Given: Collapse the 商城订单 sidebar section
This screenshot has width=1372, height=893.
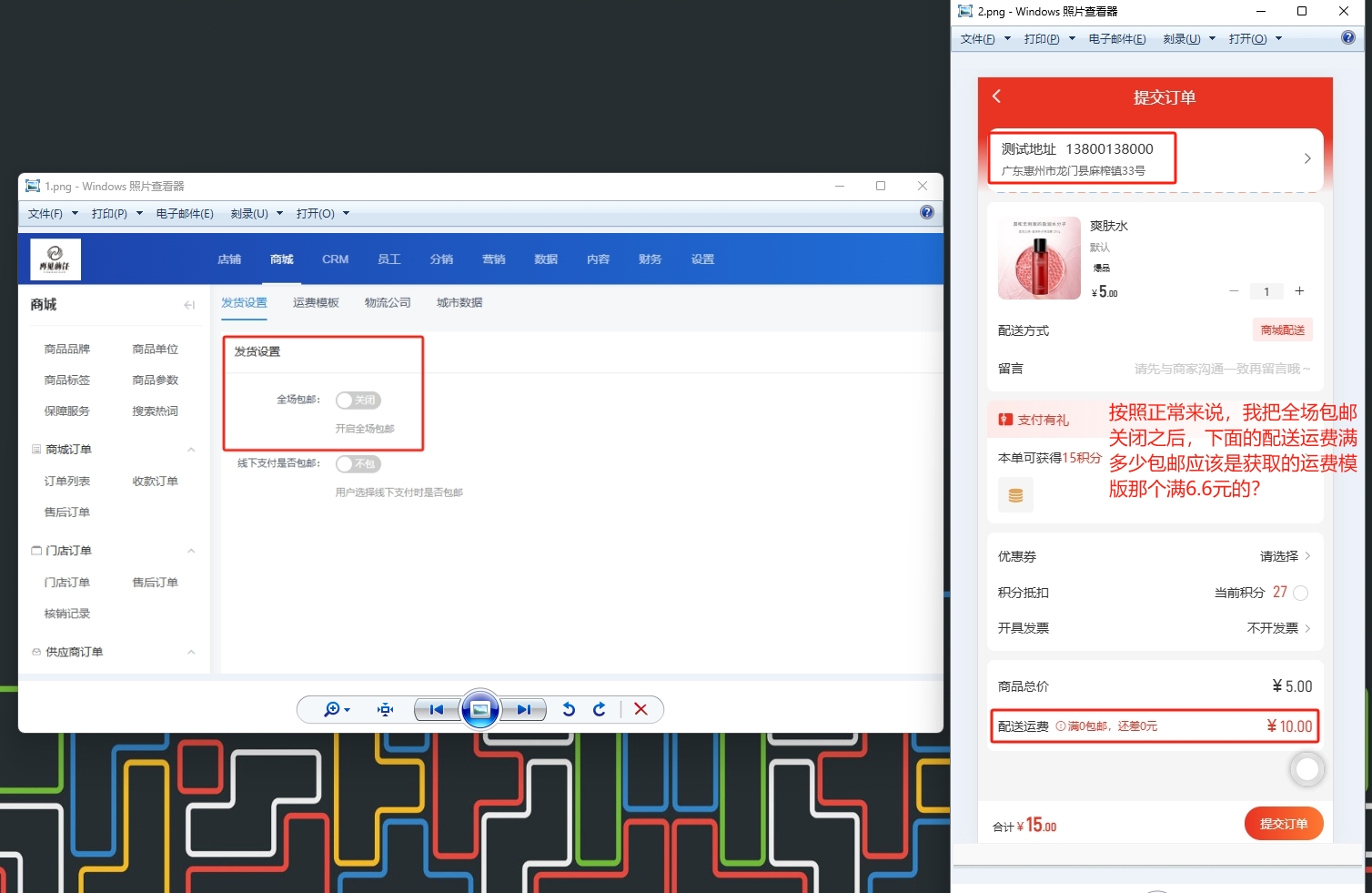Looking at the screenshot, I should point(191,450).
